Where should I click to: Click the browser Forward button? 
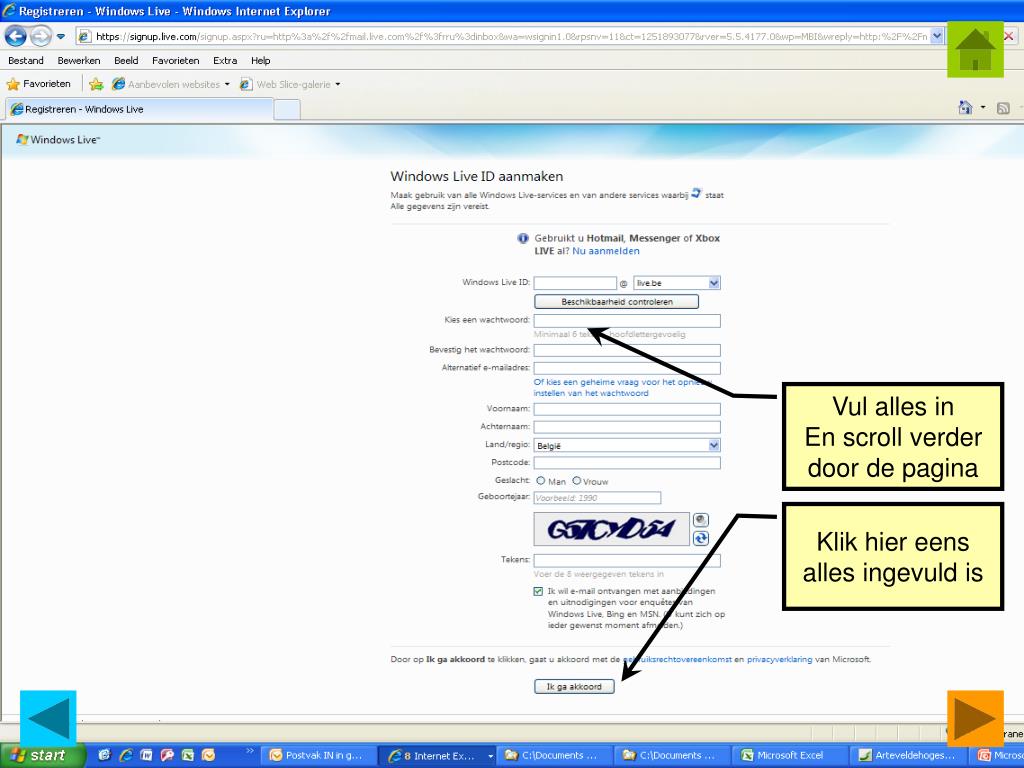pyautogui.click(x=40, y=36)
